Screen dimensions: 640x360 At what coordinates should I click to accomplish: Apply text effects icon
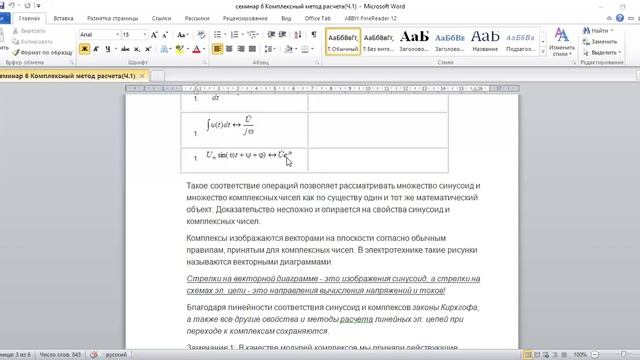(x=164, y=49)
